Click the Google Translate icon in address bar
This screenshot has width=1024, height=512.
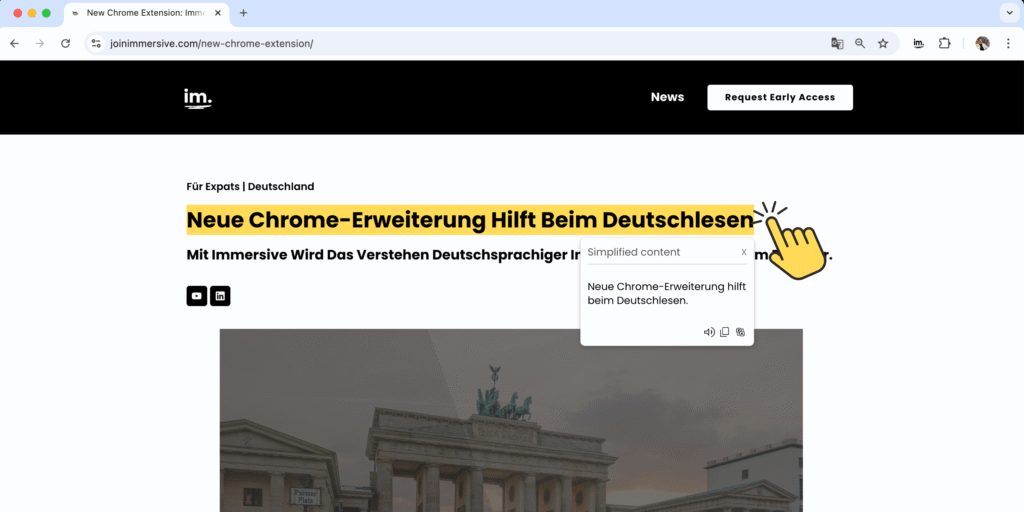coord(837,43)
